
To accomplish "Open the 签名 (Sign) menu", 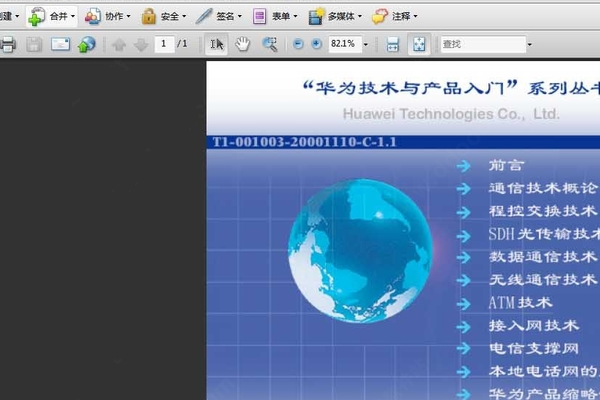I will point(219,16).
